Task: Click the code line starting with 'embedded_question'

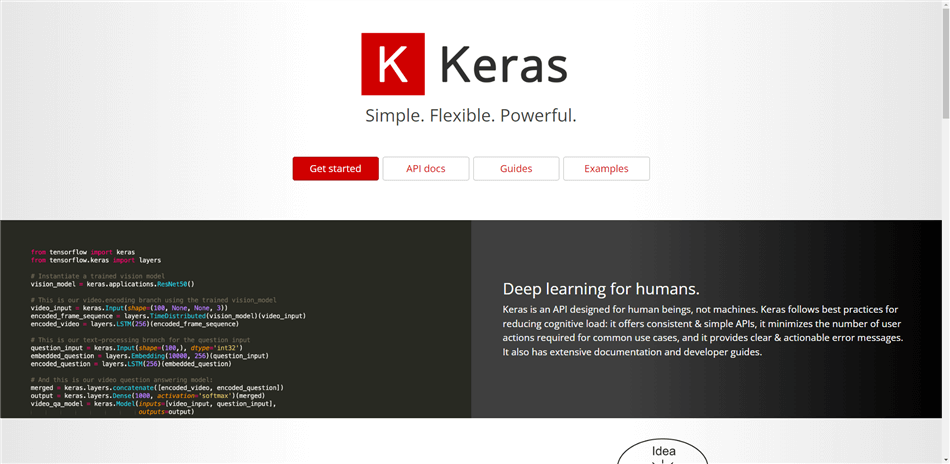Action: click(x=150, y=356)
